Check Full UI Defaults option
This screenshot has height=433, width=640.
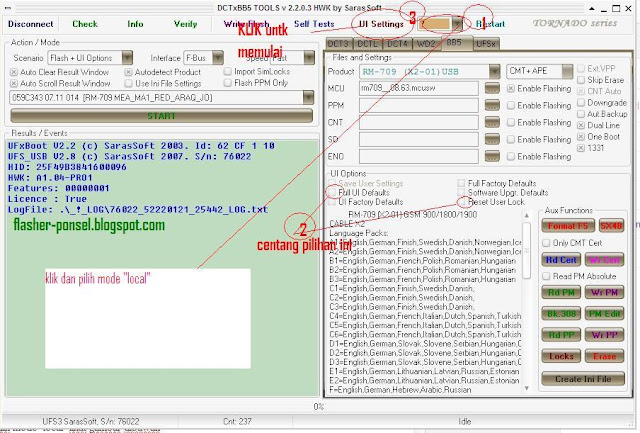[x=333, y=192]
